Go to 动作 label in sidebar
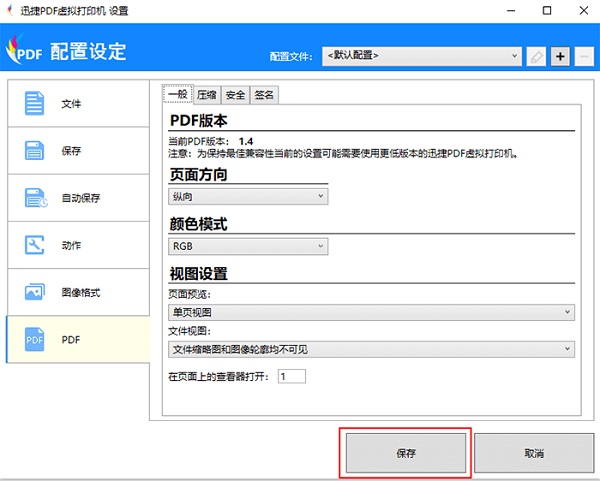Viewport: 600px width, 481px height. (x=71, y=245)
